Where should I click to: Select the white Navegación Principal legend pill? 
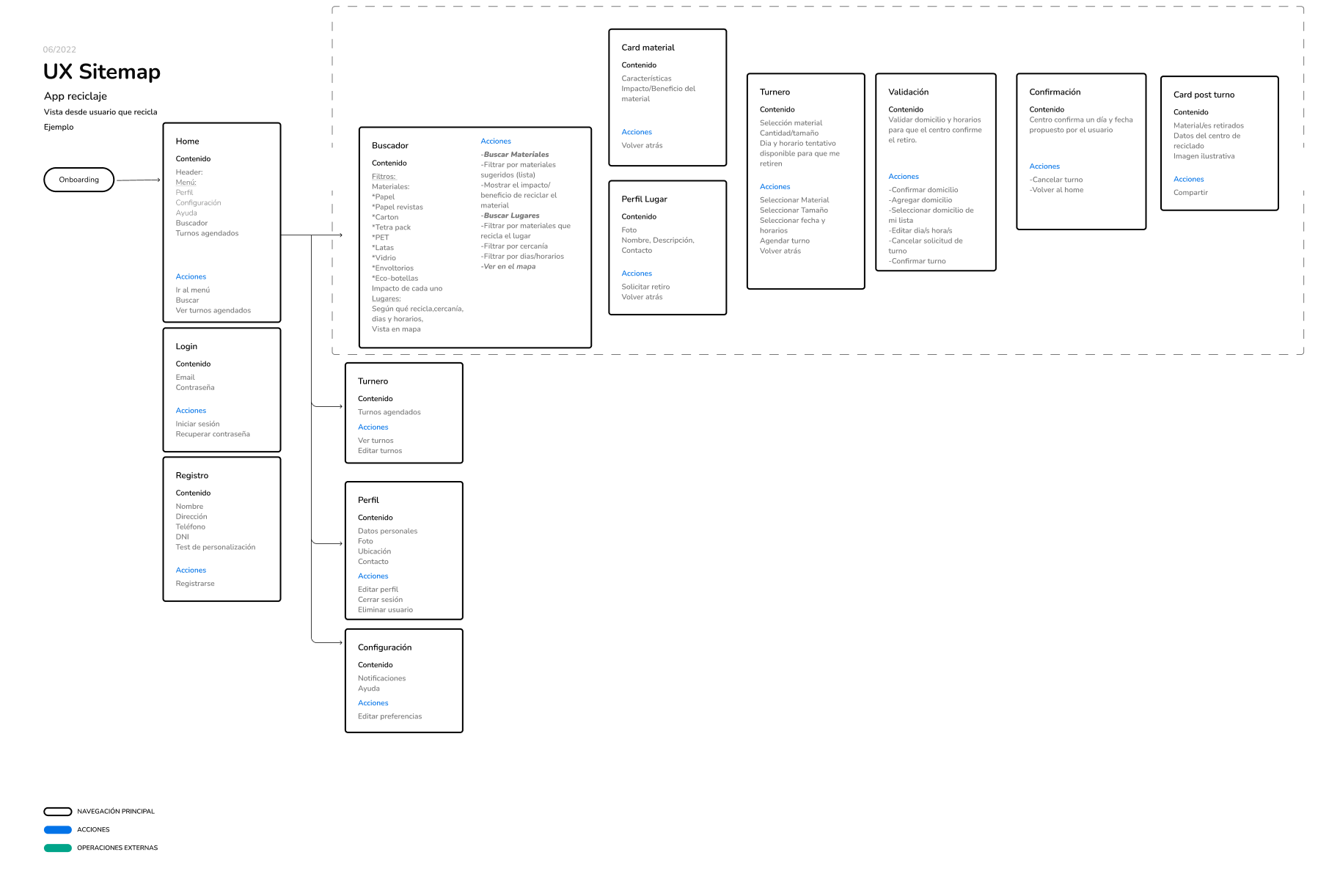click(x=58, y=812)
